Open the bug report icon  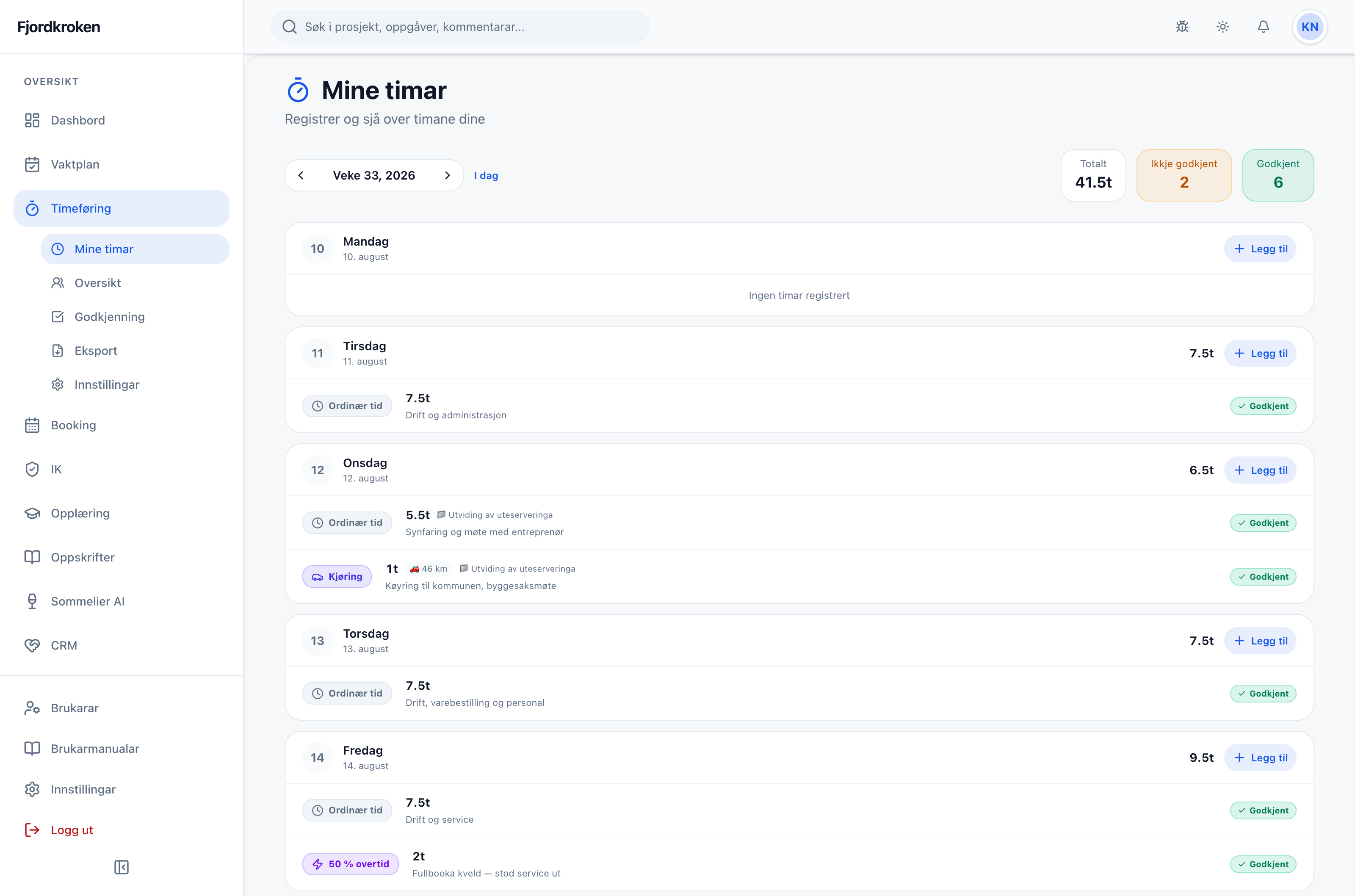pos(1182,27)
